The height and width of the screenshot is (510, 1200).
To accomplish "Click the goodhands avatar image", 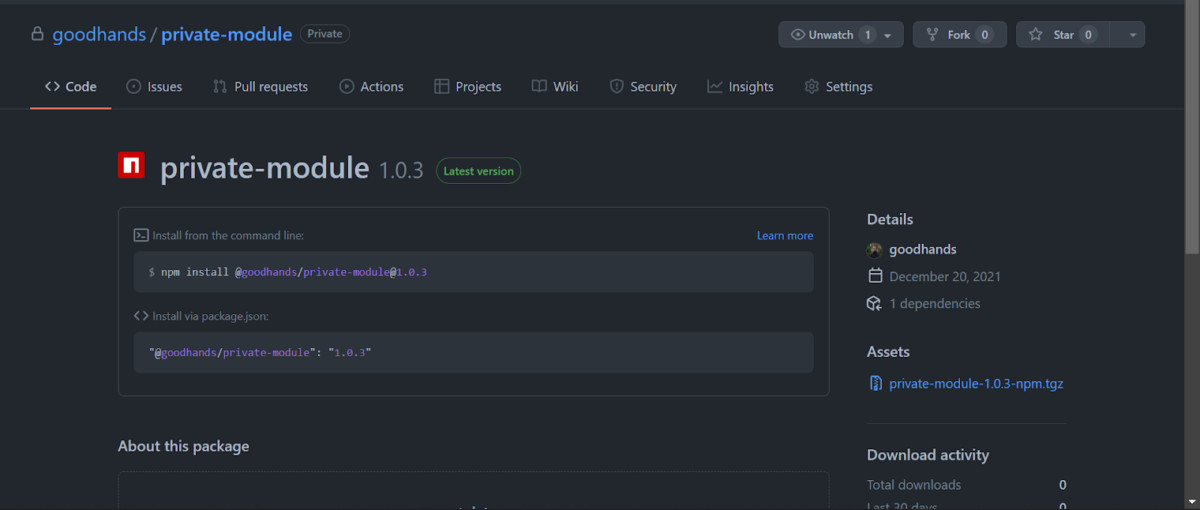I will pos(874,249).
